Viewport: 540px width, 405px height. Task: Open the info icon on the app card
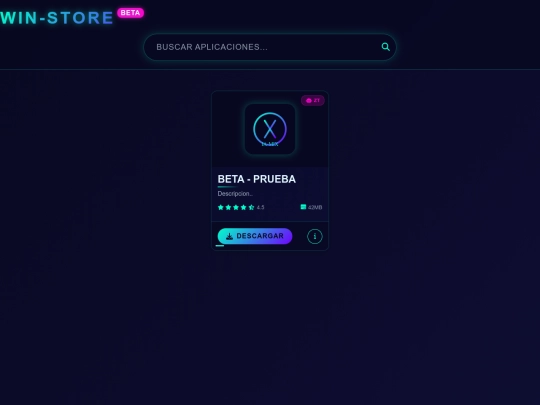pos(314,236)
